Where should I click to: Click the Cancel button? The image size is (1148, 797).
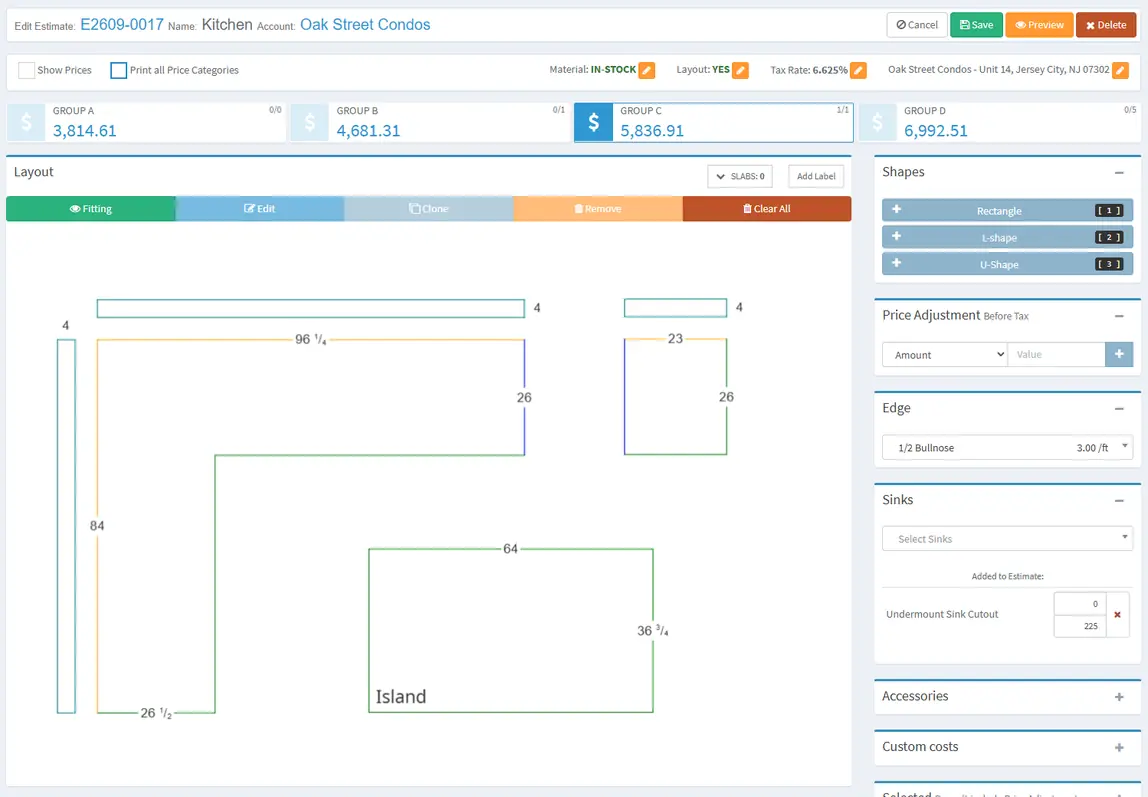pyautogui.click(x=917, y=25)
